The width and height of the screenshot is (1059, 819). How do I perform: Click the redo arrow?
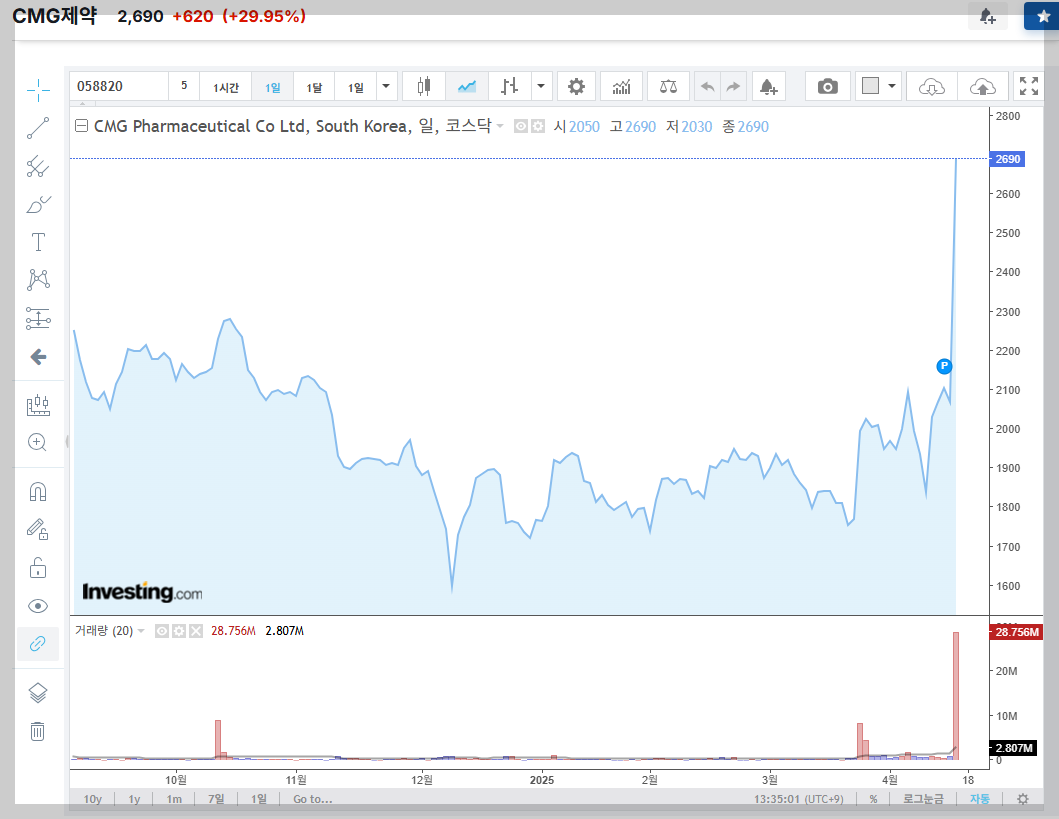[733, 86]
